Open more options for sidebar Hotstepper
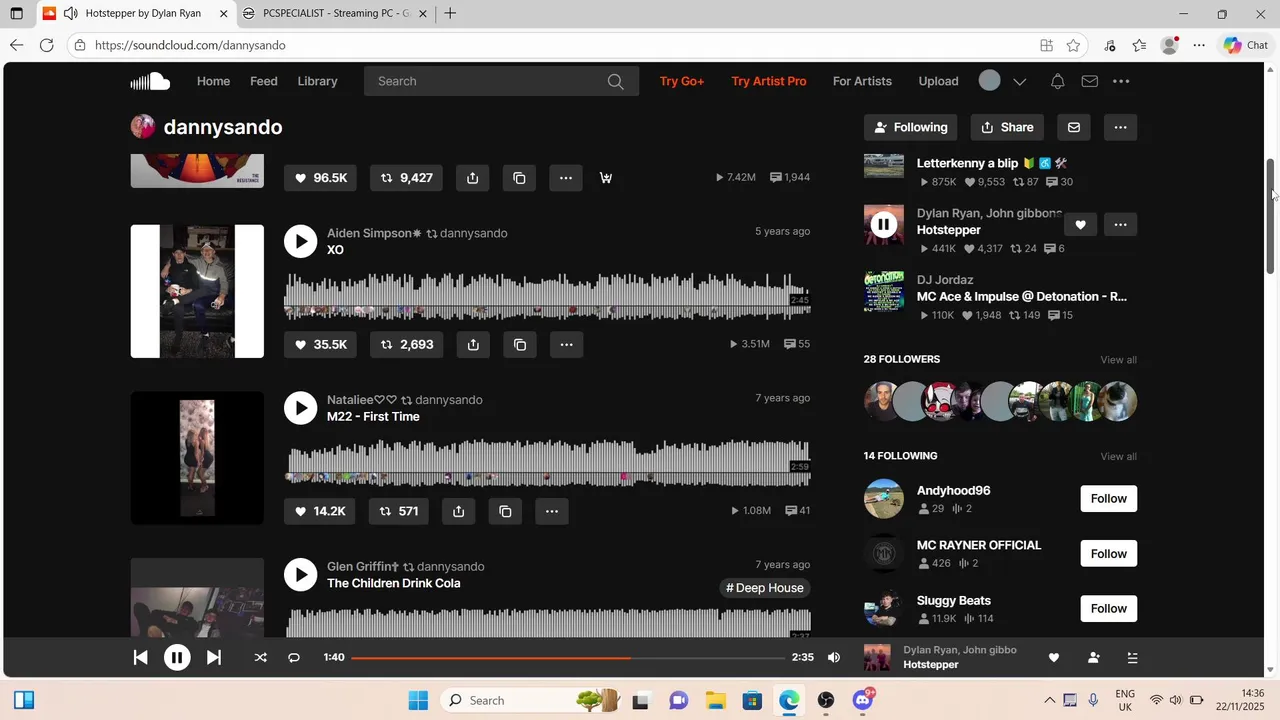 pyautogui.click(x=1120, y=225)
